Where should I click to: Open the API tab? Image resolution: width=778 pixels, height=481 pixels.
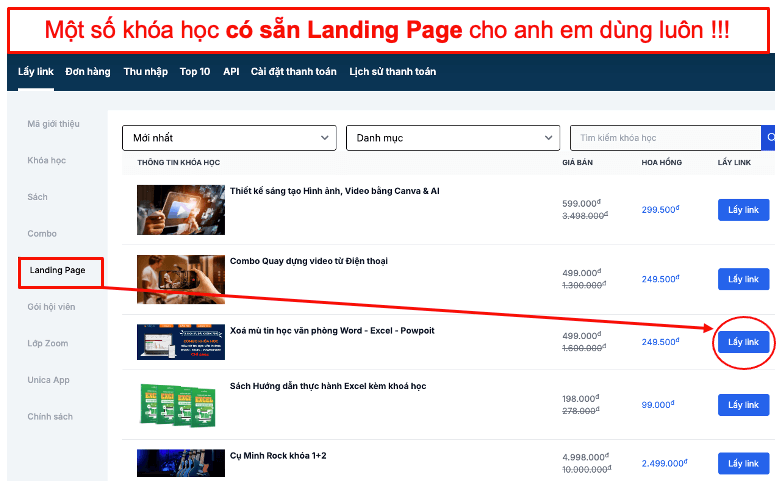(x=231, y=71)
